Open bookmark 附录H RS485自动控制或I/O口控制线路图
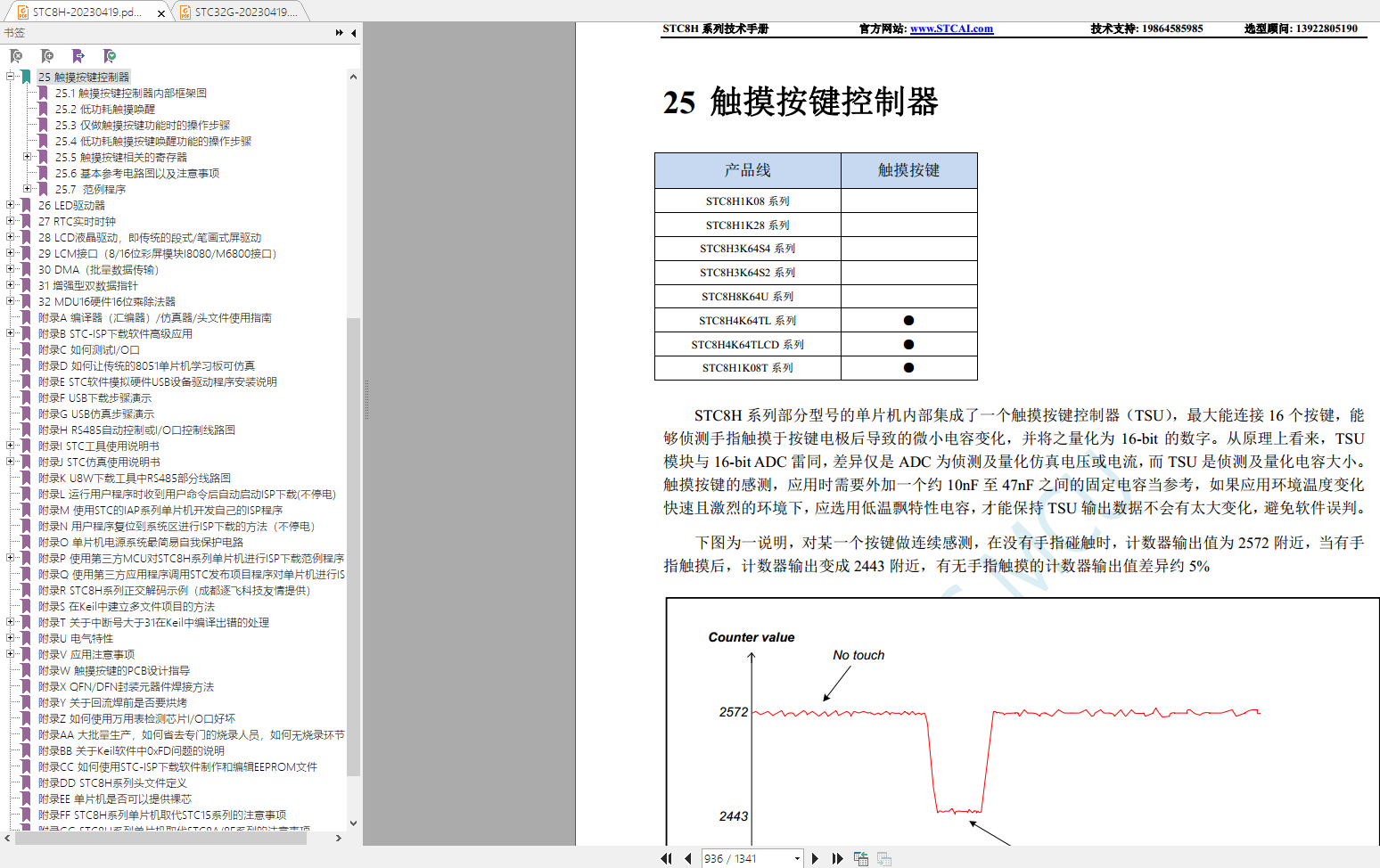1380x868 pixels. pos(136,430)
